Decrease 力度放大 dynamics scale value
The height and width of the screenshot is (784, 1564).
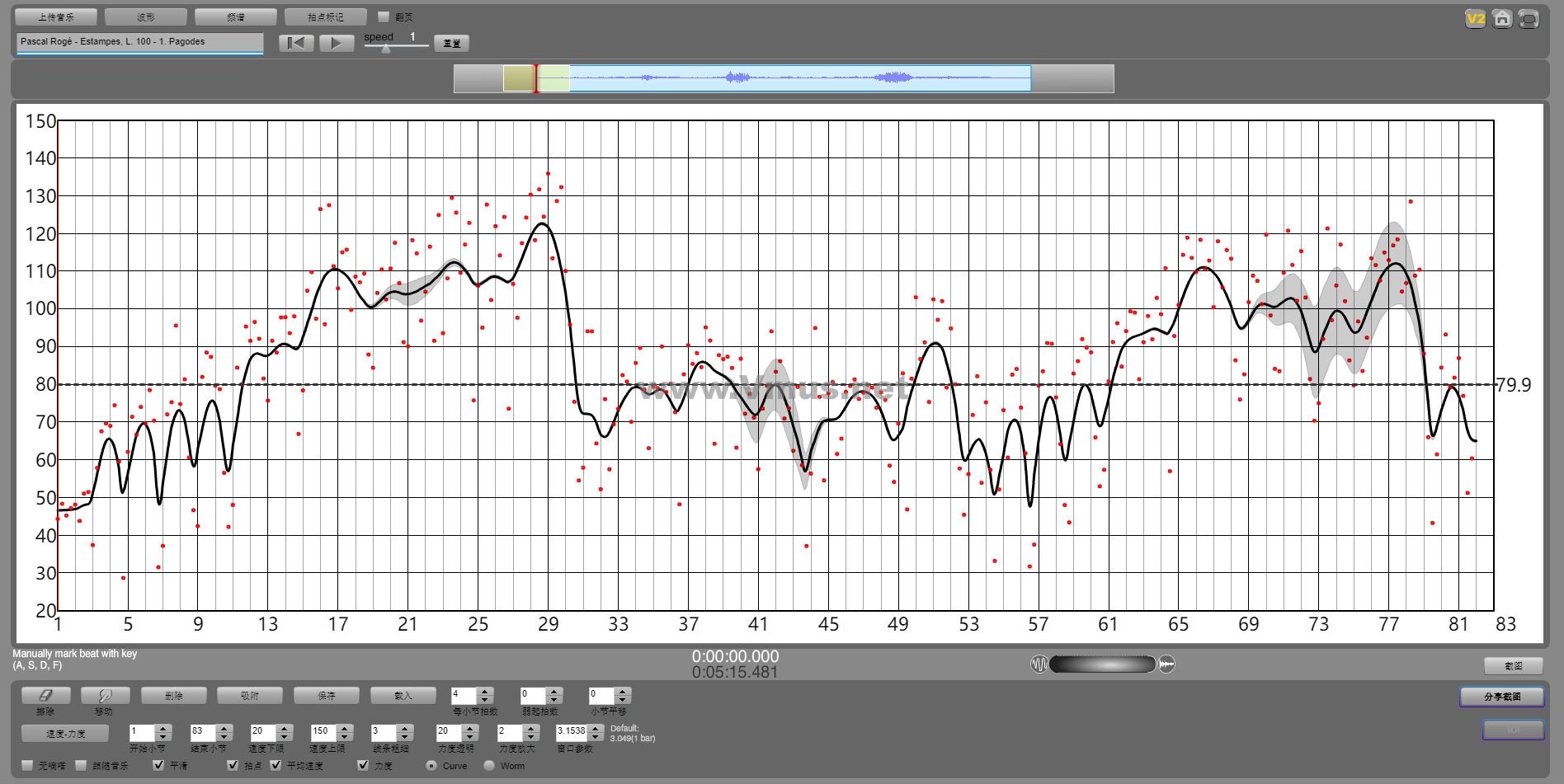[531, 736]
